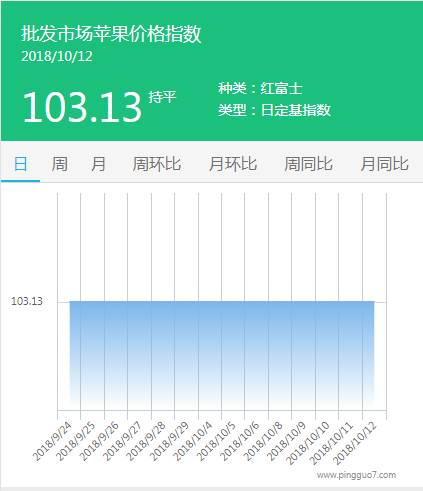Click the blue area chart fill

222,355
